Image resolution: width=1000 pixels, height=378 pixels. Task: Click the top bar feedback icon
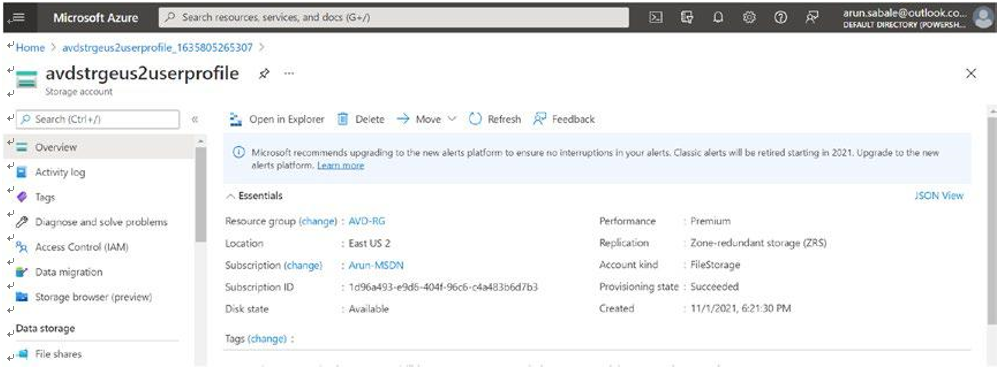(811, 17)
